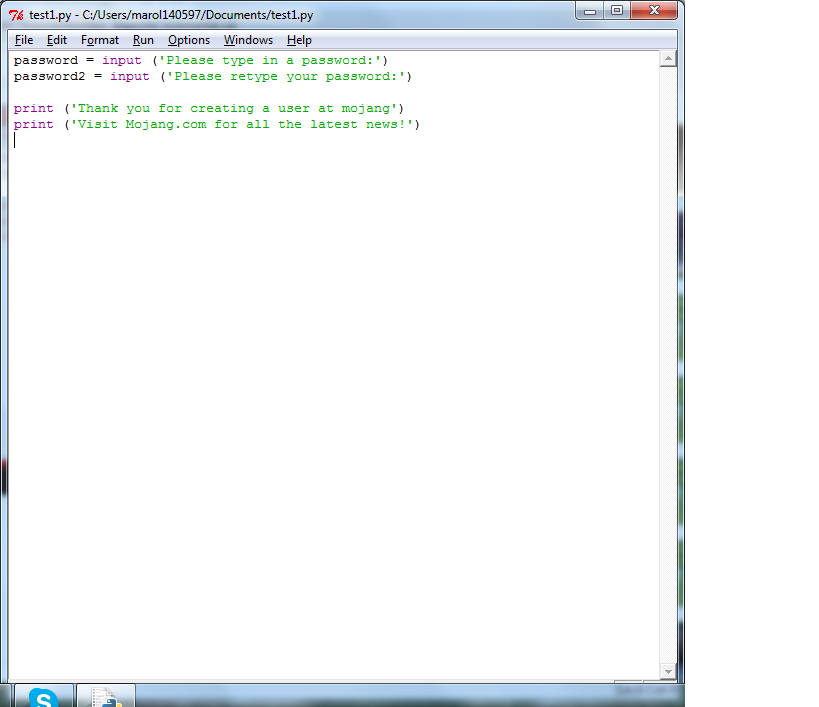Screen dimensions: 819x707
Task: Click the first print keyword
Action: (x=33, y=109)
